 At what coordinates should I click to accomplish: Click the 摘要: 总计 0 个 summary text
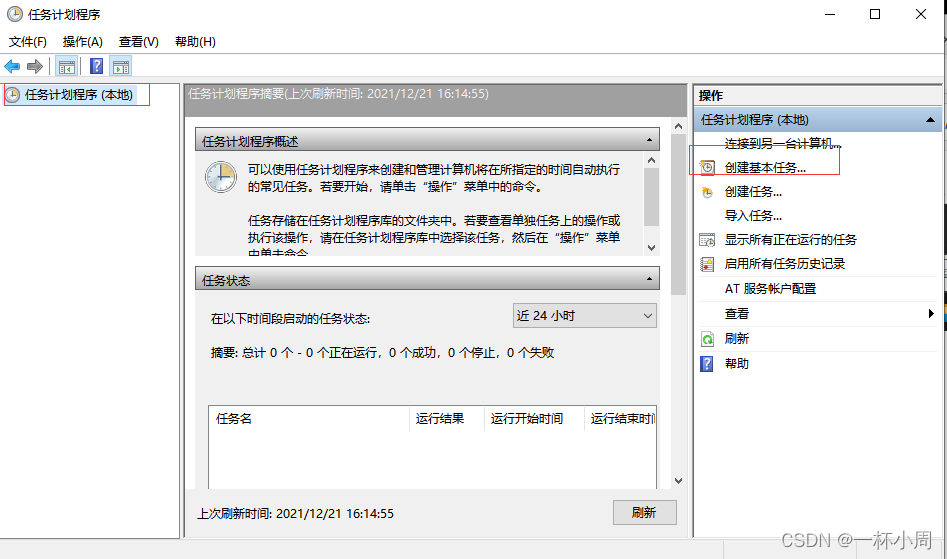pos(382,353)
